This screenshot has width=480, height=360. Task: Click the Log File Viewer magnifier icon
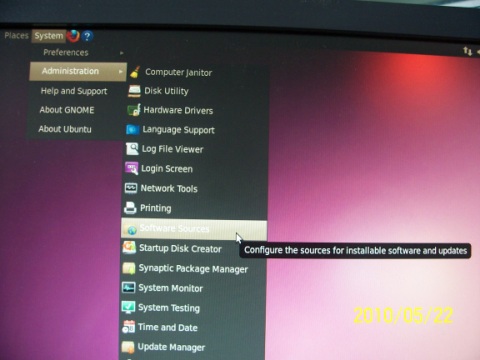click(x=132, y=149)
